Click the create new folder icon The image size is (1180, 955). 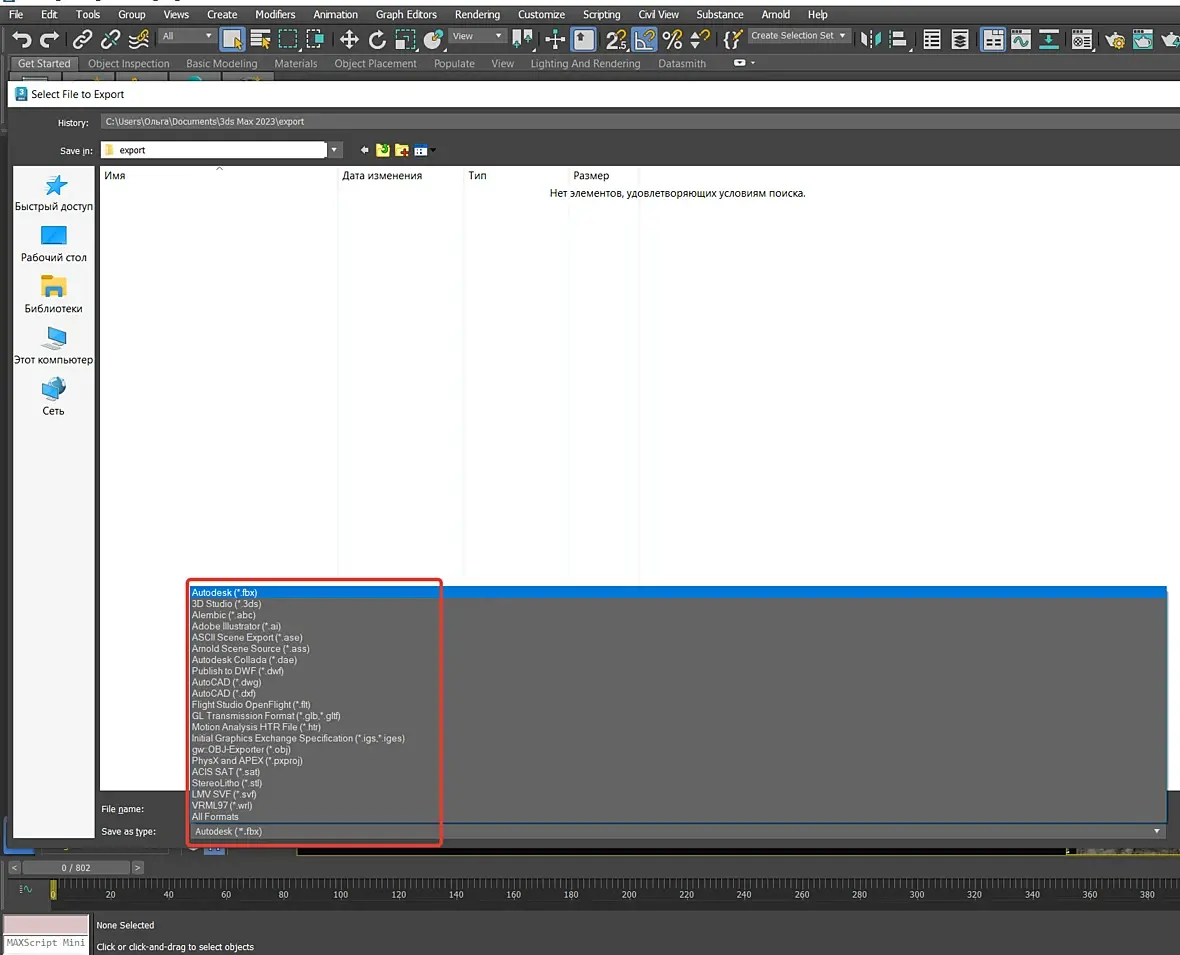[402, 150]
